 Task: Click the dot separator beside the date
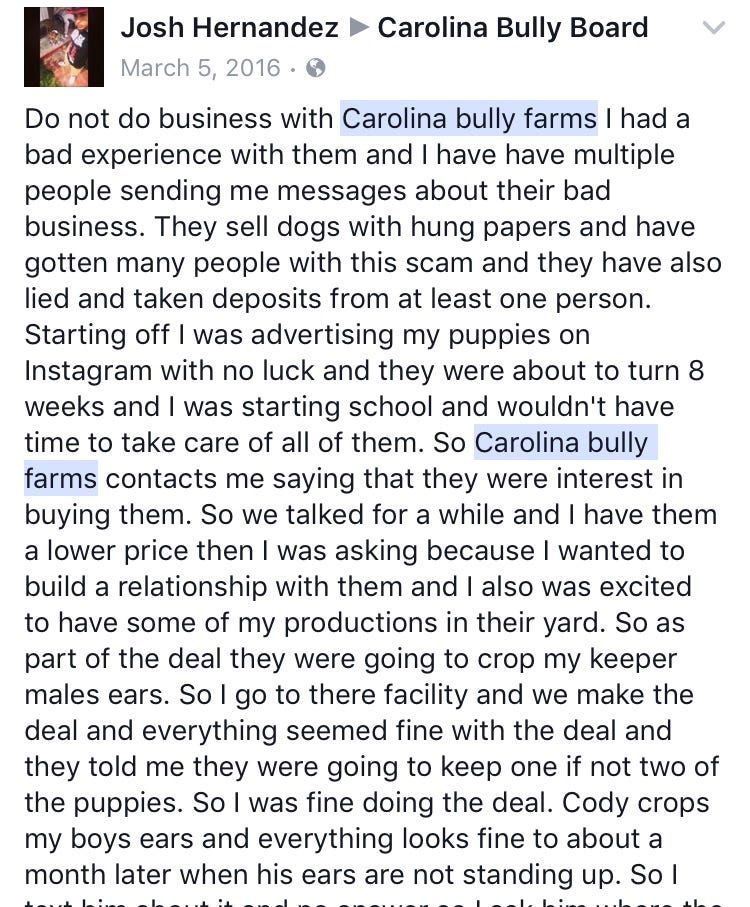tap(293, 71)
